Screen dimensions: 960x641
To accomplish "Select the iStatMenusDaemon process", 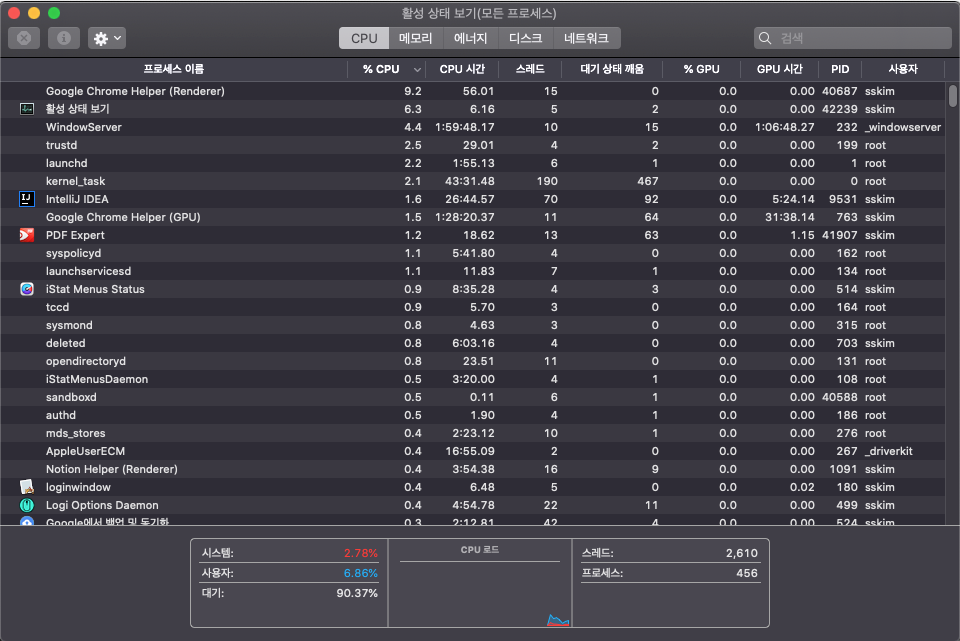I will pyautogui.click(x=473, y=380).
